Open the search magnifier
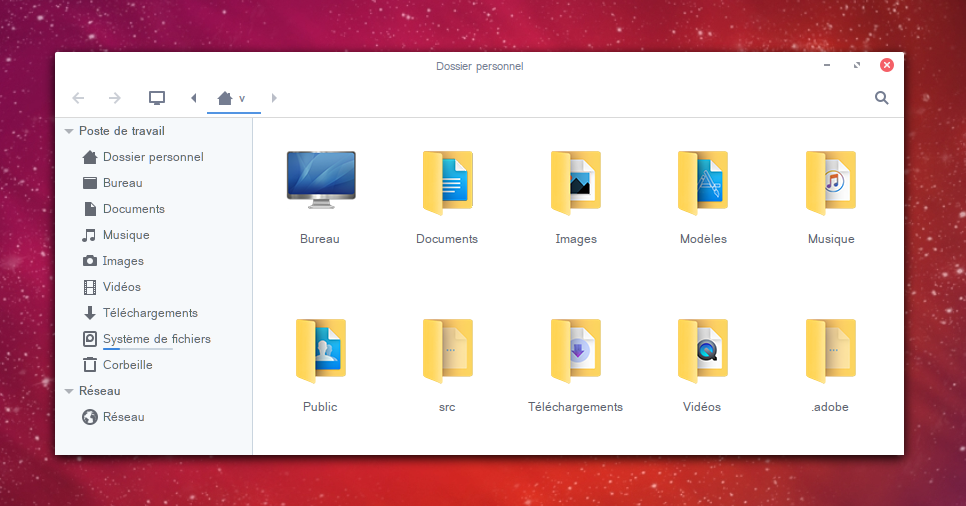This screenshot has height=506, width=966. tap(882, 98)
